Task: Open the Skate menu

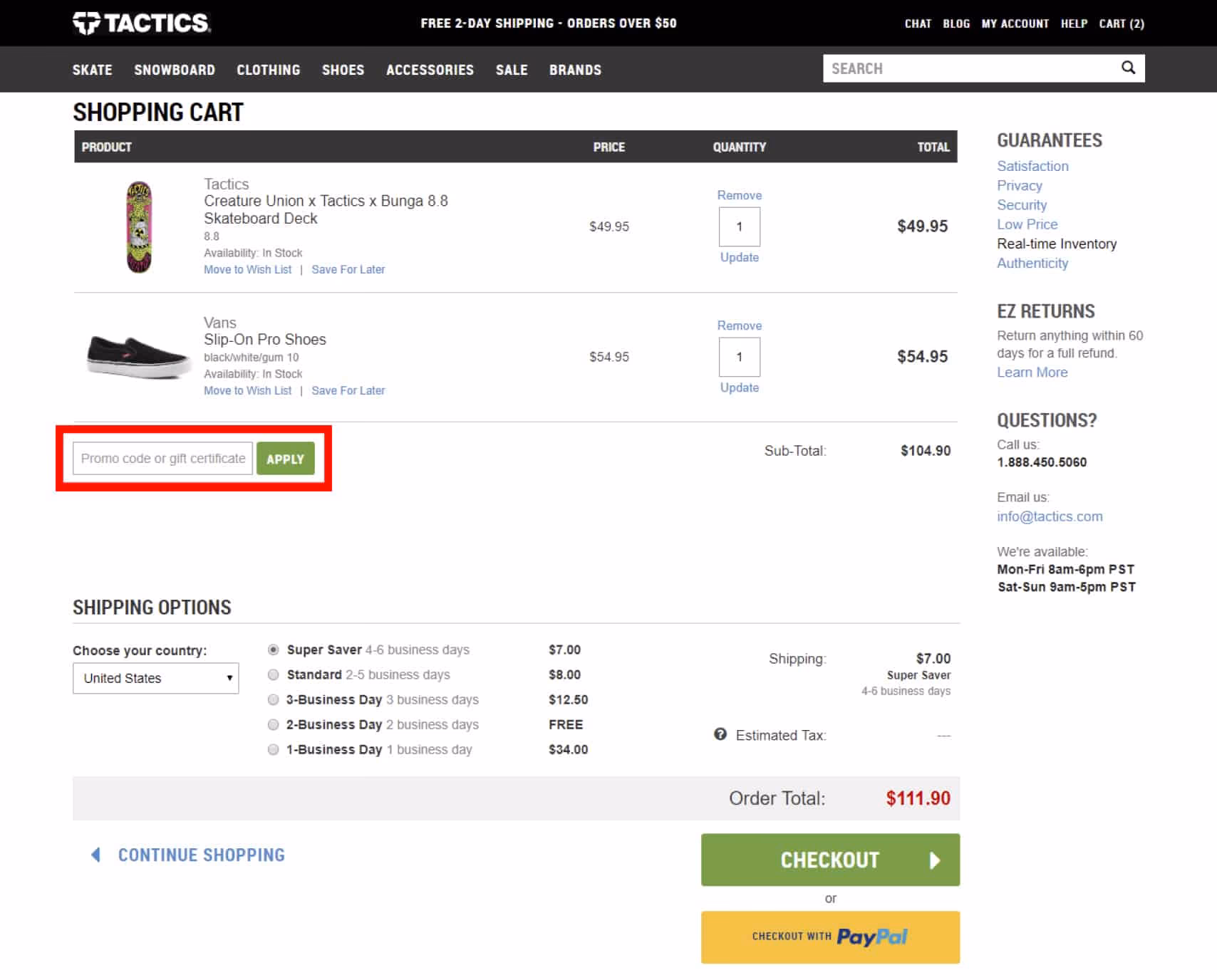Action: (x=92, y=70)
